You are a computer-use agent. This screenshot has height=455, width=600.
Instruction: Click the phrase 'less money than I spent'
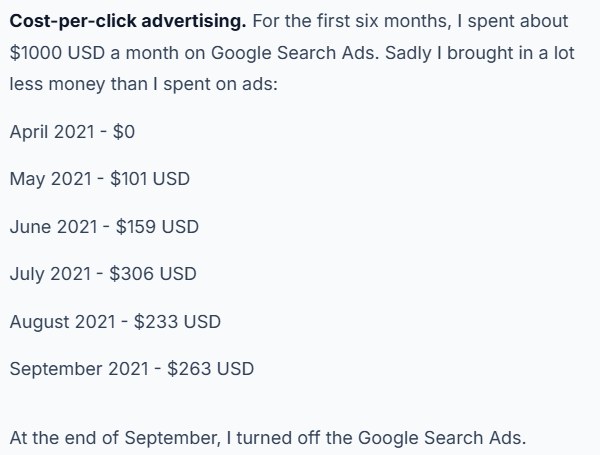109,84
